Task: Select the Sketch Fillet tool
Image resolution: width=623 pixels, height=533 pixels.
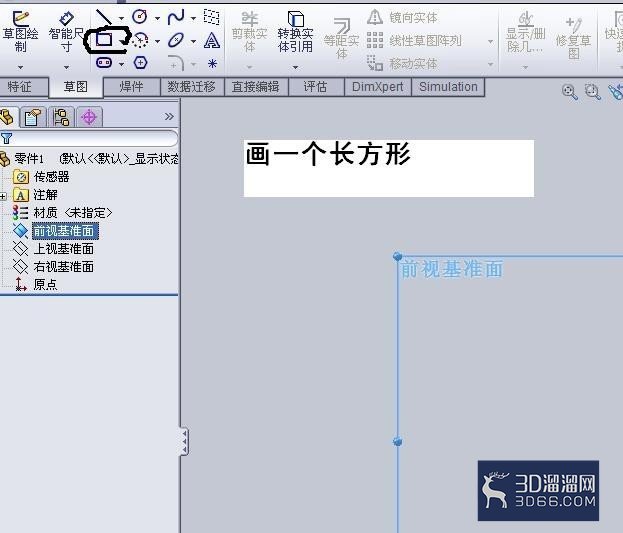Action: click(176, 63)
